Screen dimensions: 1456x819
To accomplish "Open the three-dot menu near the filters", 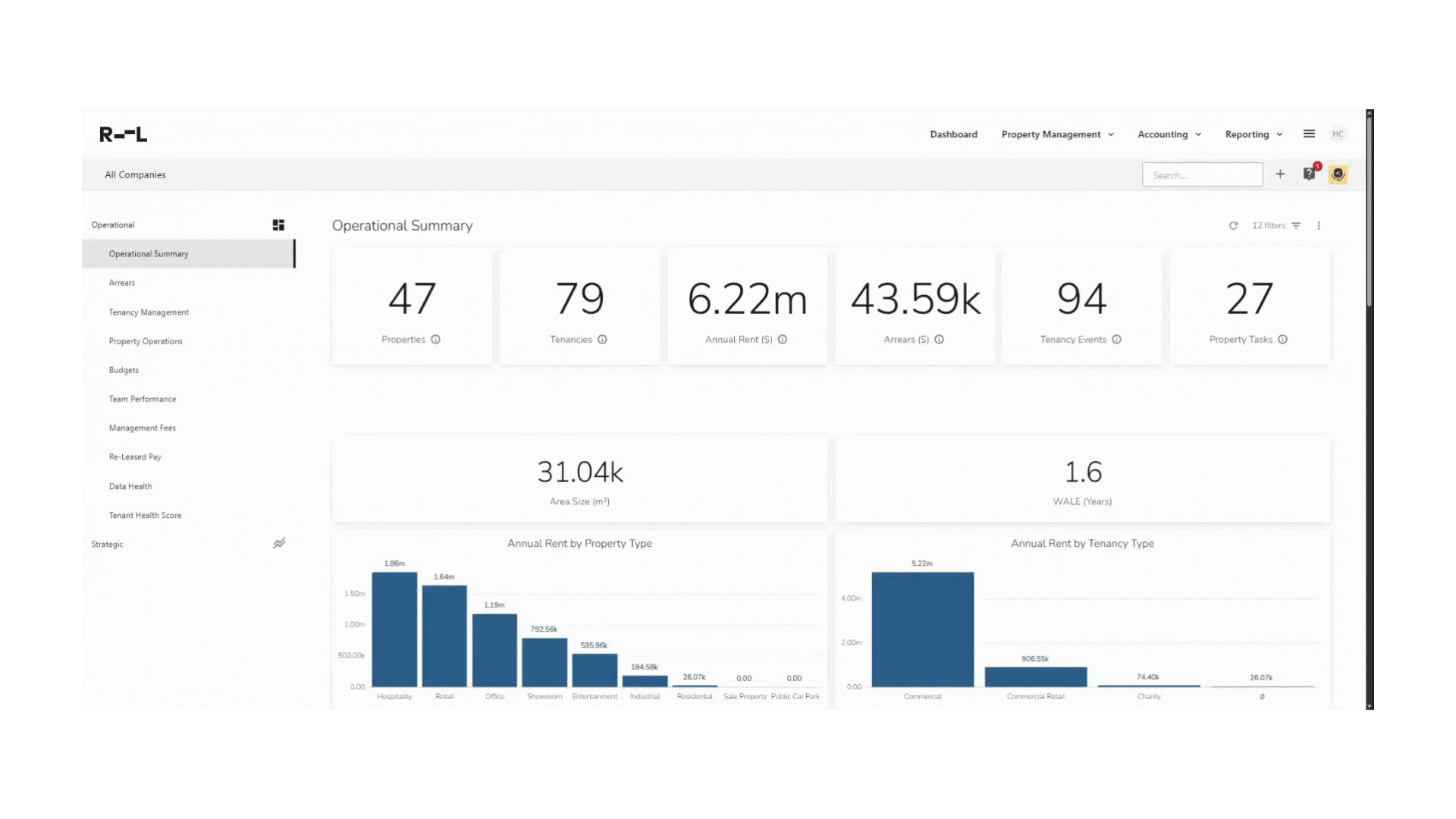I will coord(1319,225).
